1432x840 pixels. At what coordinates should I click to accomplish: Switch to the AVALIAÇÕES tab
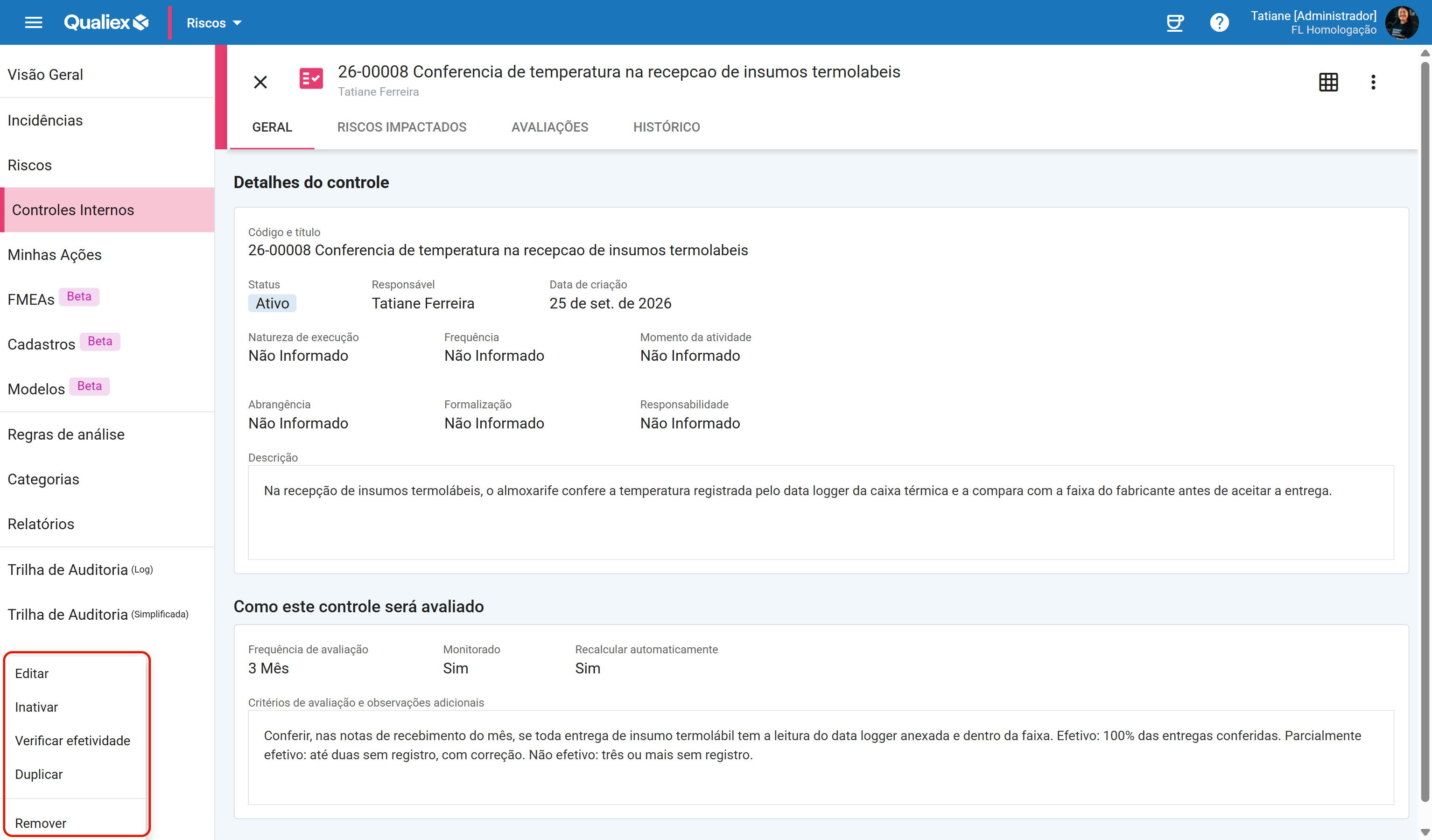pos(549,127)
